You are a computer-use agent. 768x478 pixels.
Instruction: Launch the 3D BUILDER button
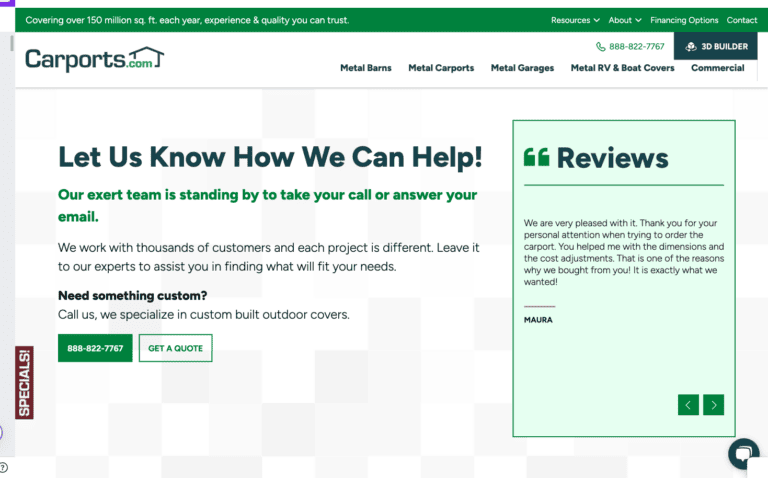pyautogui.click(x=716, y=46)
